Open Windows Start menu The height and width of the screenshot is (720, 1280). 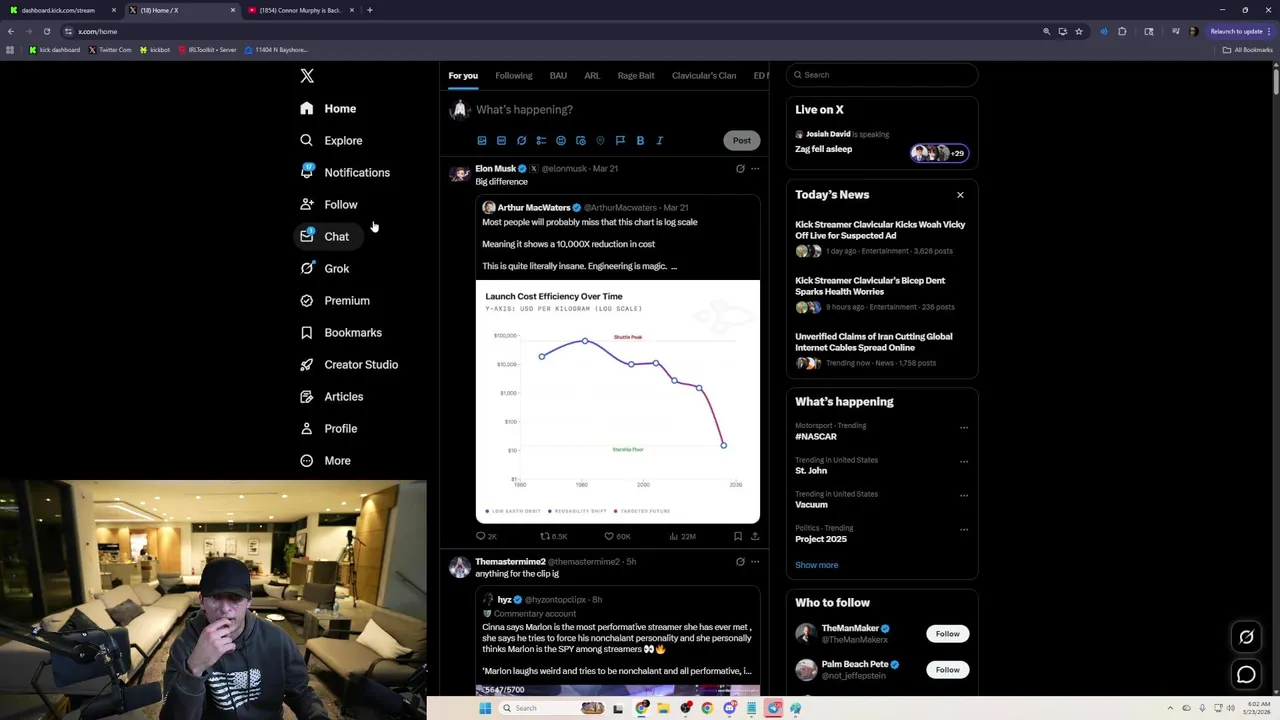[485, 708]
